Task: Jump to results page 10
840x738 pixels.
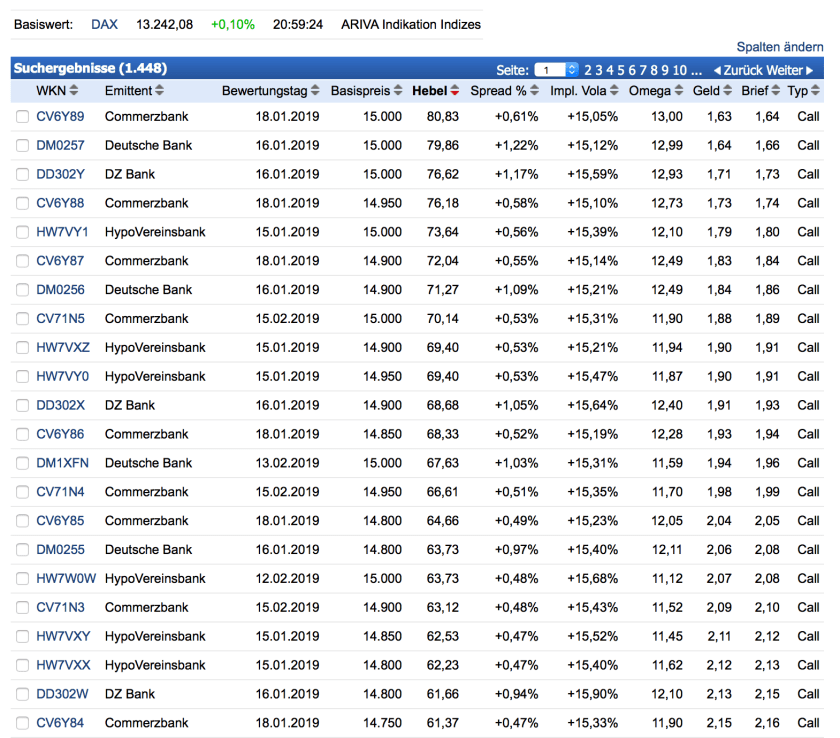Action: point(680,70)
